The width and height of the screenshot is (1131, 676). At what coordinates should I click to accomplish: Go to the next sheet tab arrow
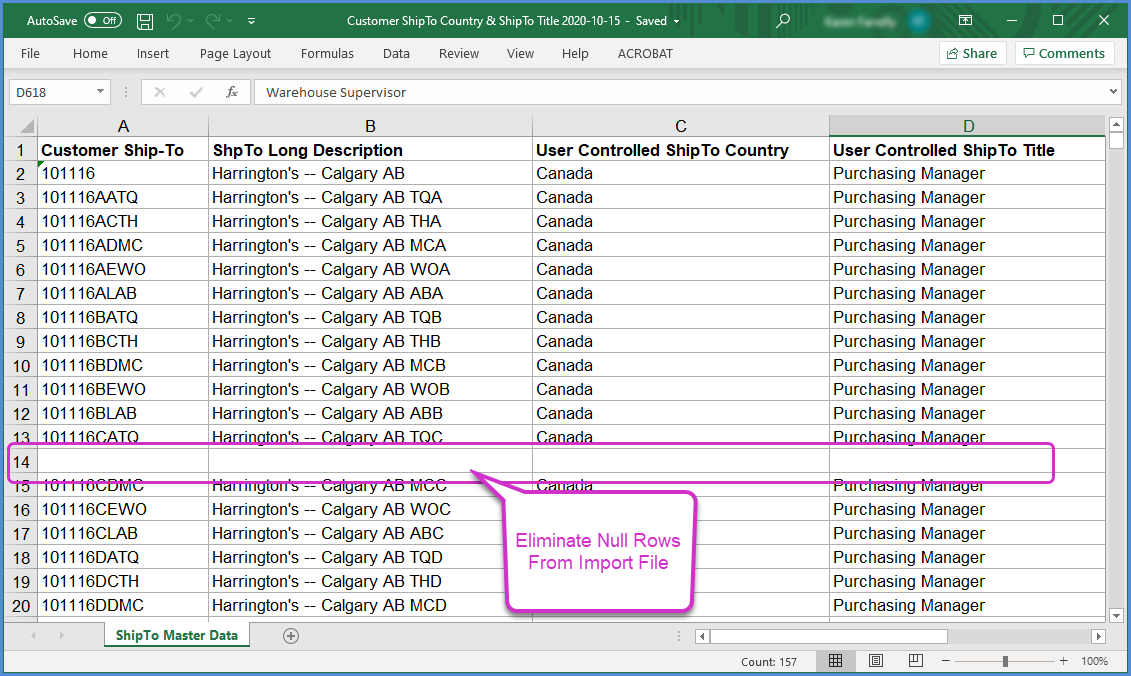tap(61, 636)
